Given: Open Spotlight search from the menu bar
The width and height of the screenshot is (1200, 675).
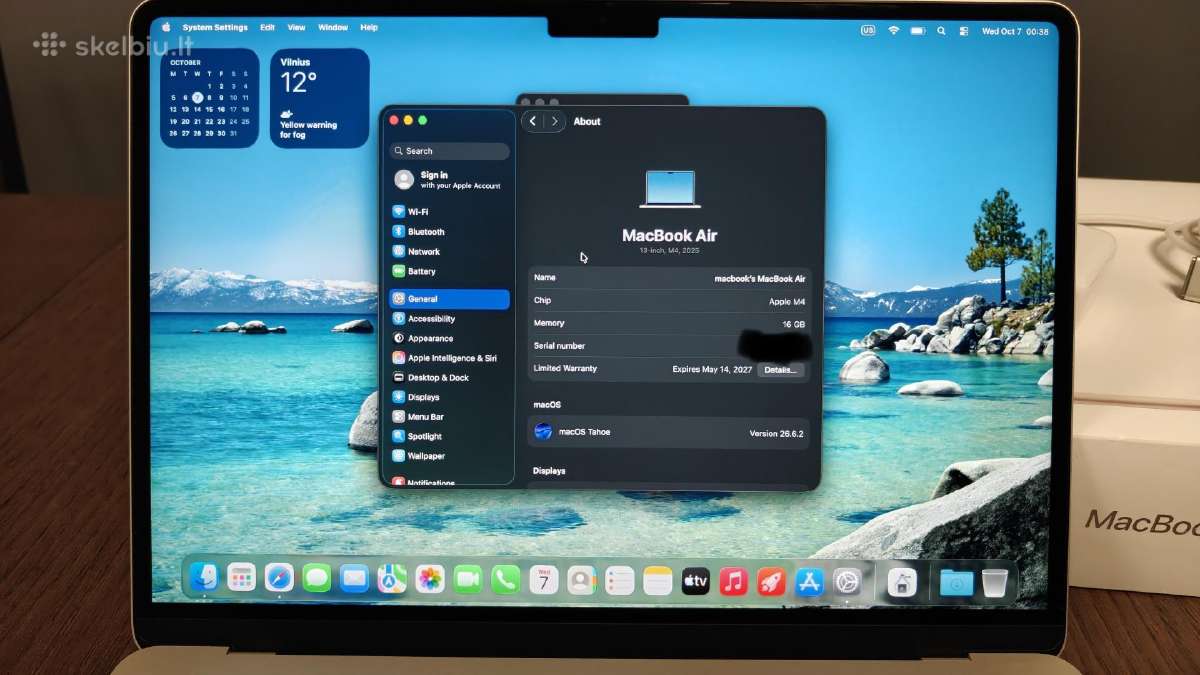Looking at the screenshot, I should 941,31.
